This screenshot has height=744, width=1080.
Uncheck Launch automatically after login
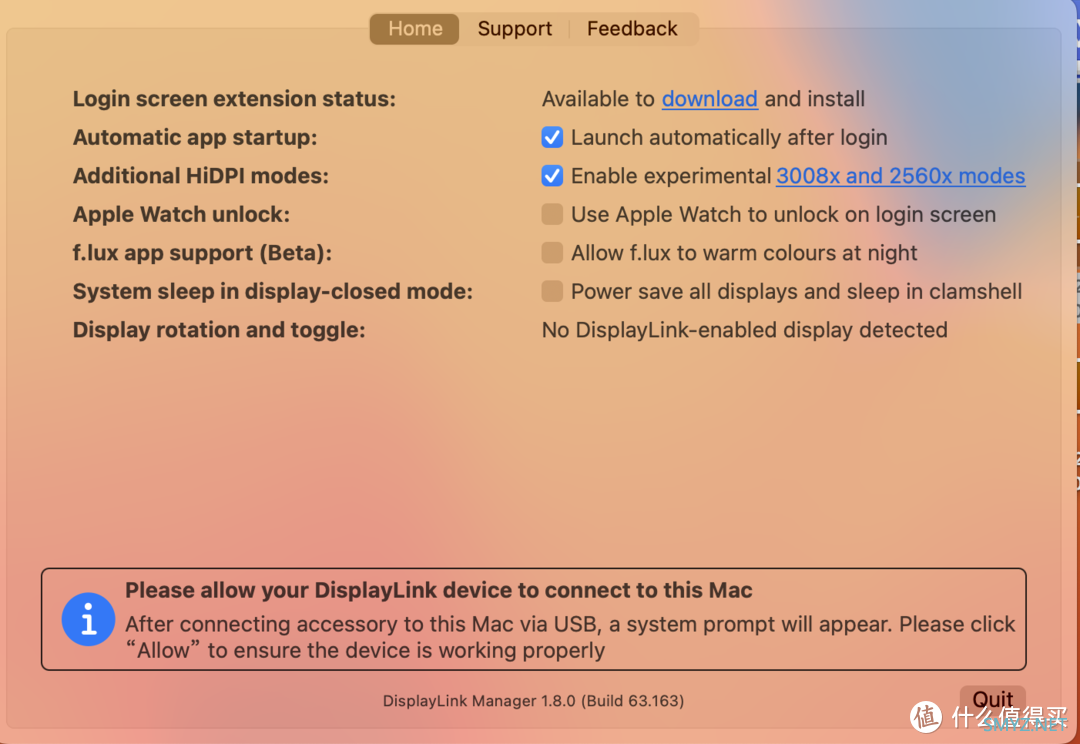[552, 138]
